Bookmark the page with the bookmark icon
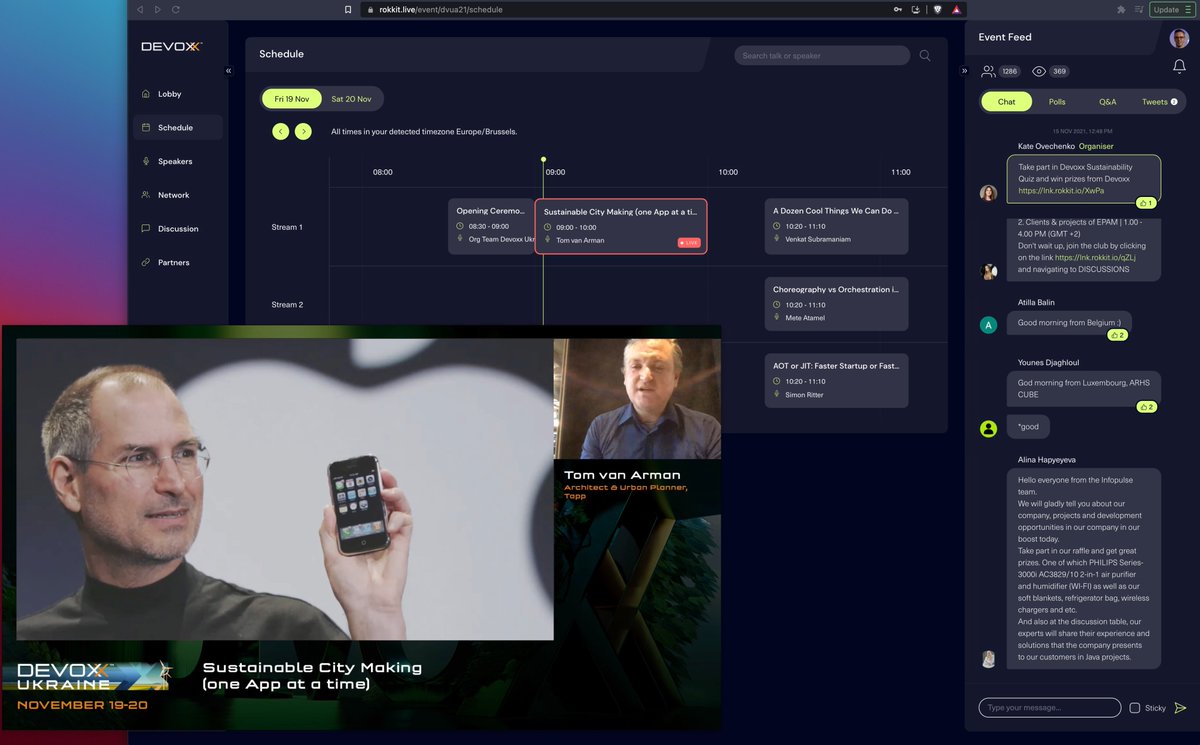The width and height of the screenshot is (1200, 745). point(348,9)
